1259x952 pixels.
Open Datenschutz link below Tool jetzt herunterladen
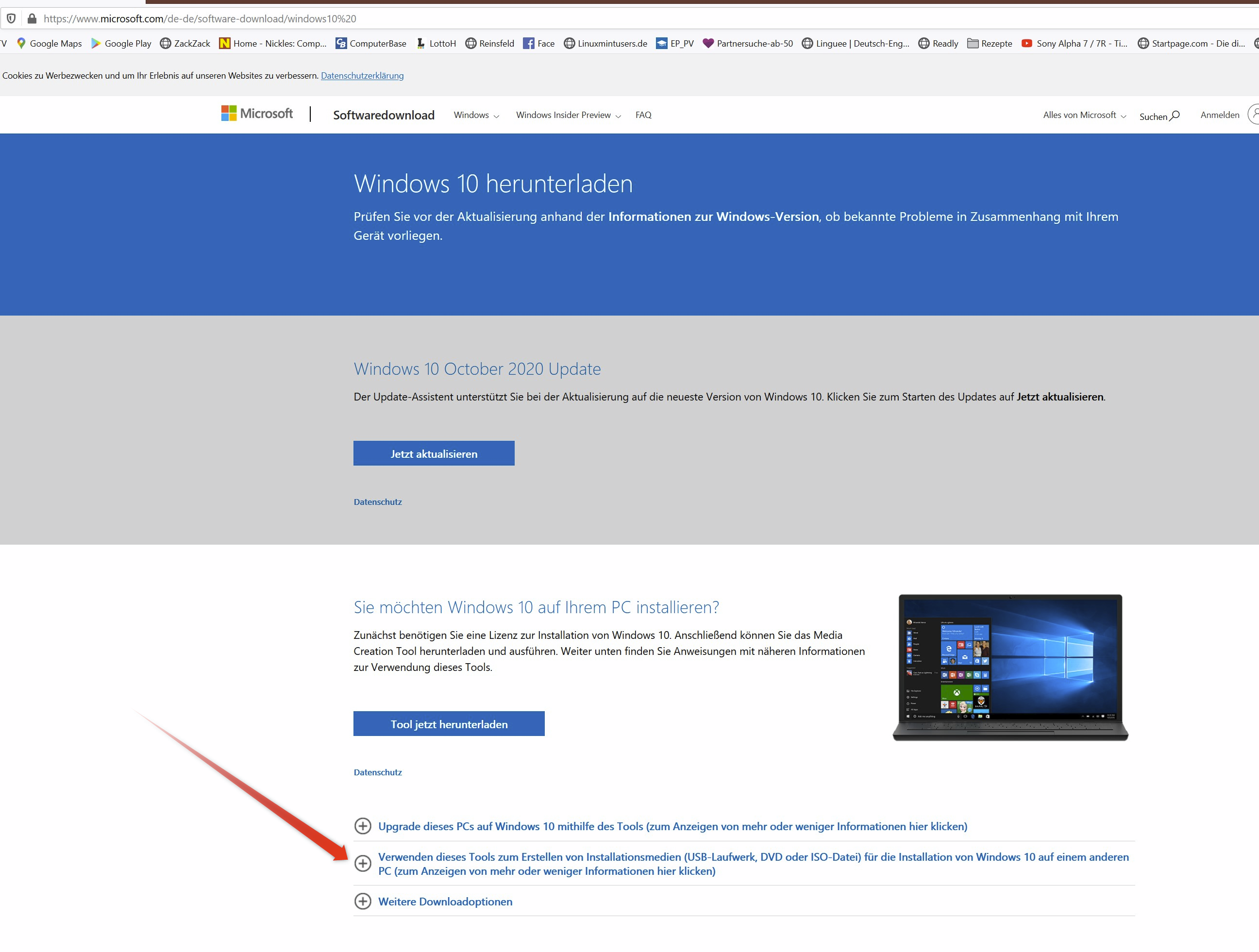[x=377, y=772]
